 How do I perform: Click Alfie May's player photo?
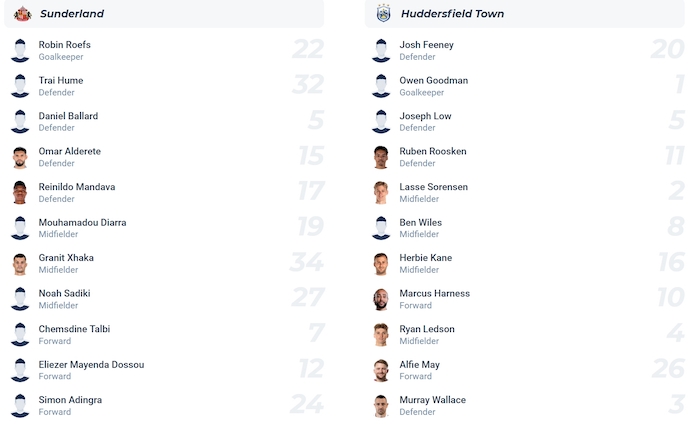pos(381,371)
